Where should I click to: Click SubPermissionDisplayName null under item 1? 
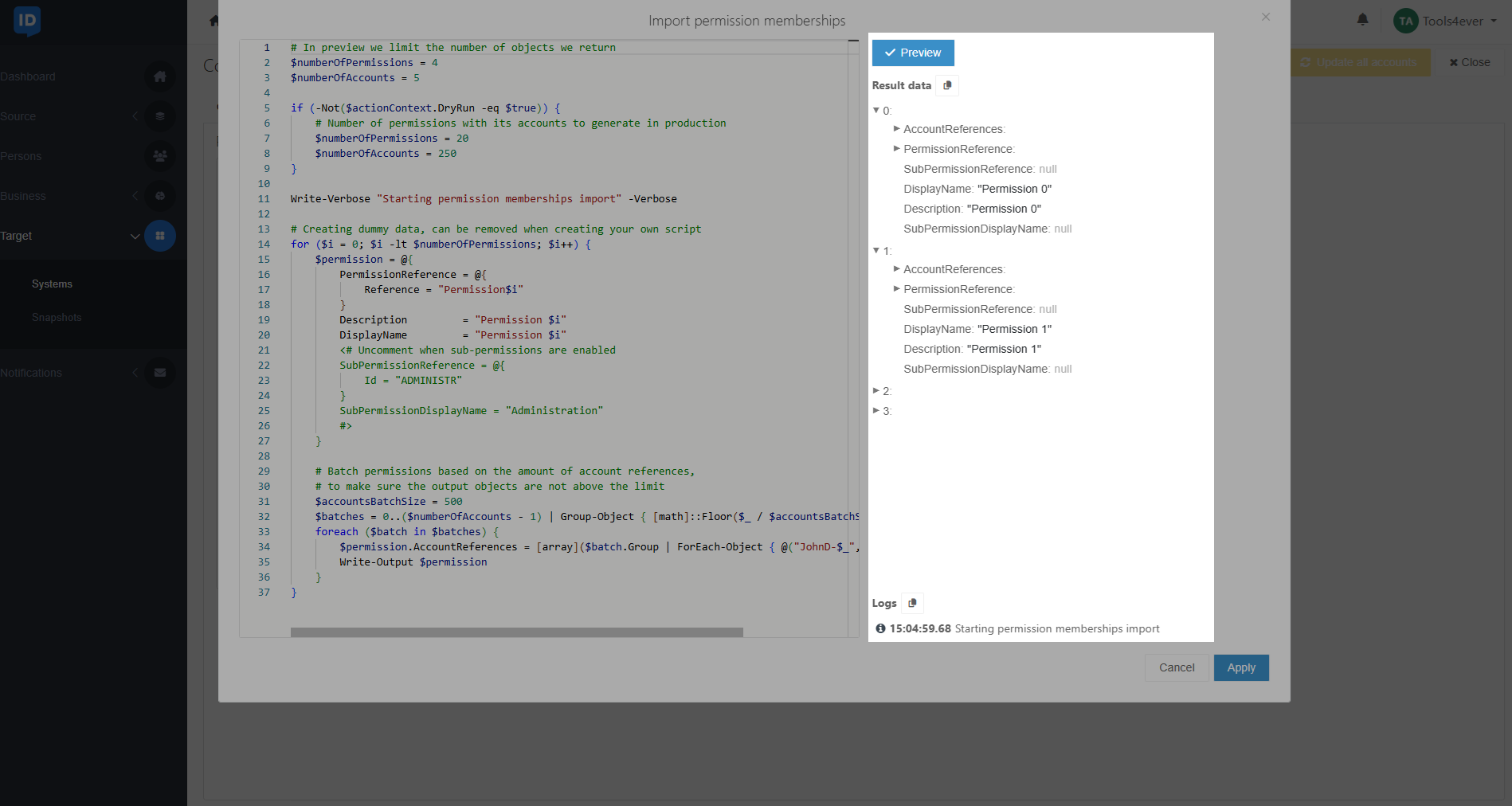pos(1063,369)
